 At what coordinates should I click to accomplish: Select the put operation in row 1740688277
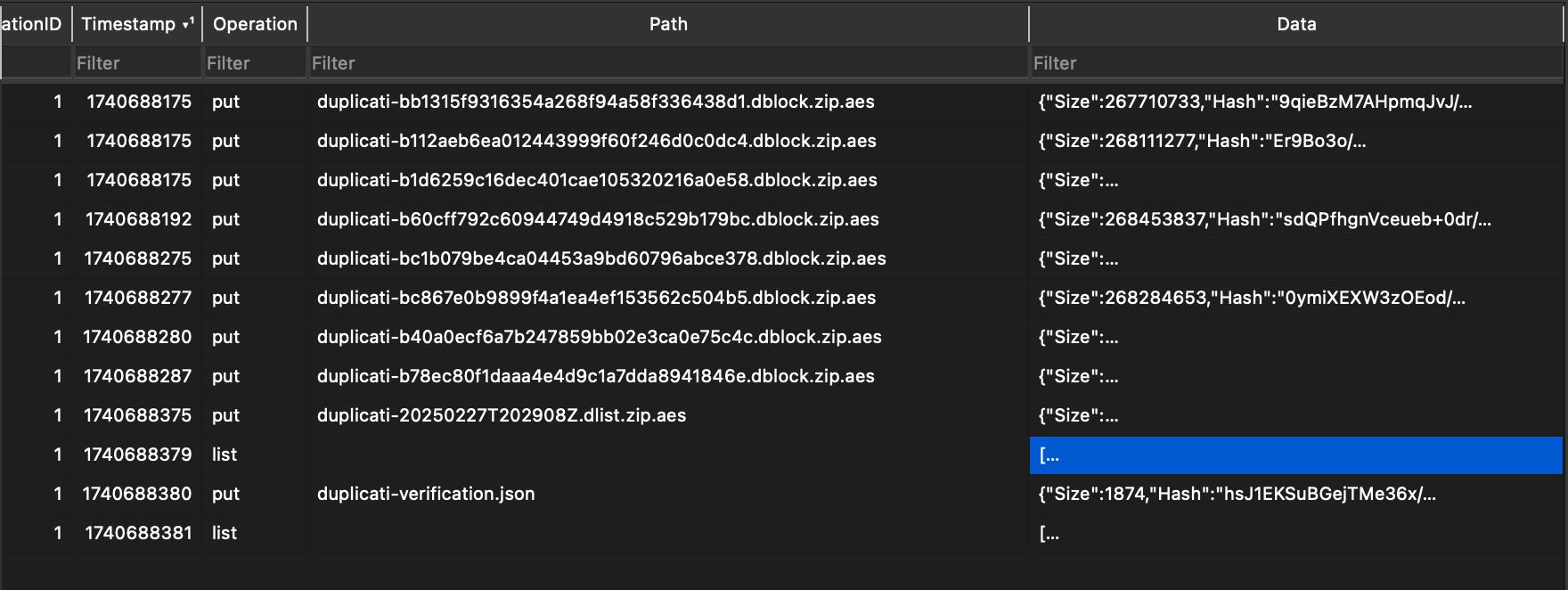coord(225,299)
